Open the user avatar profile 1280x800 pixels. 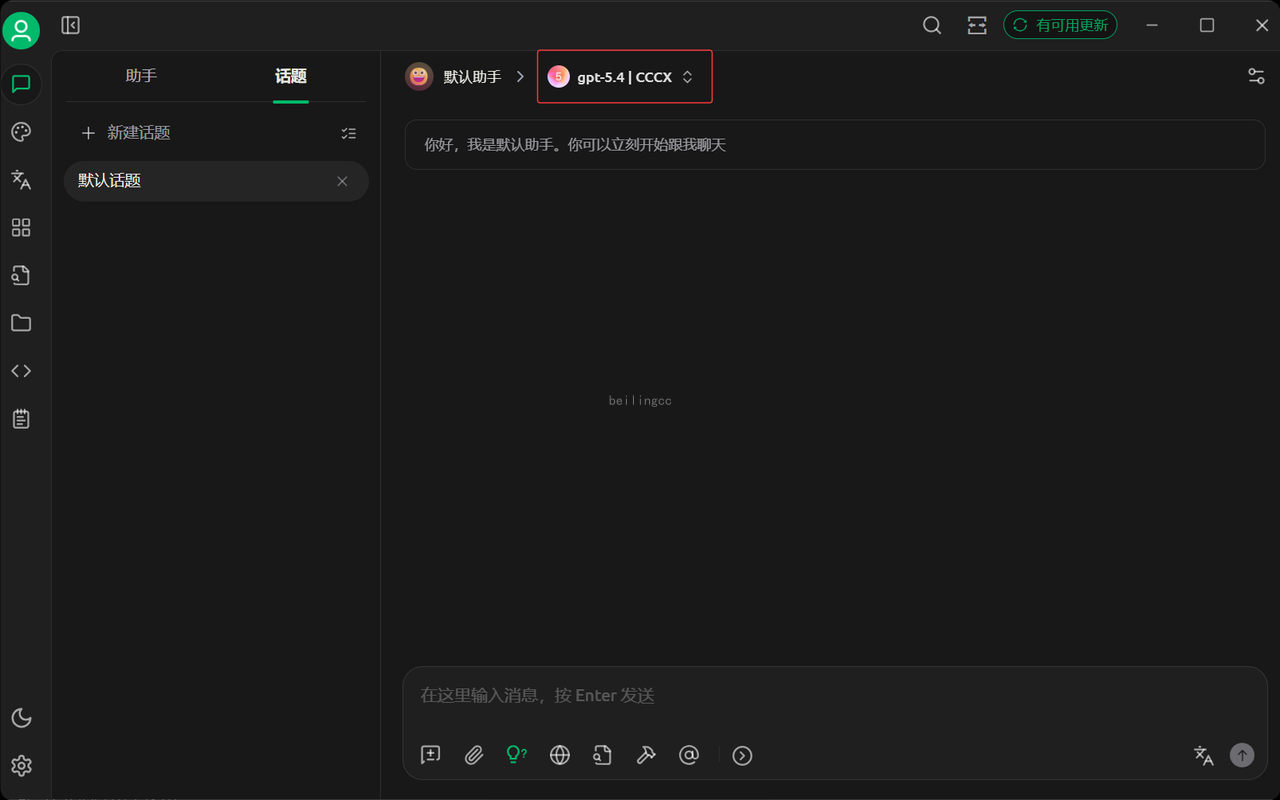21,31
